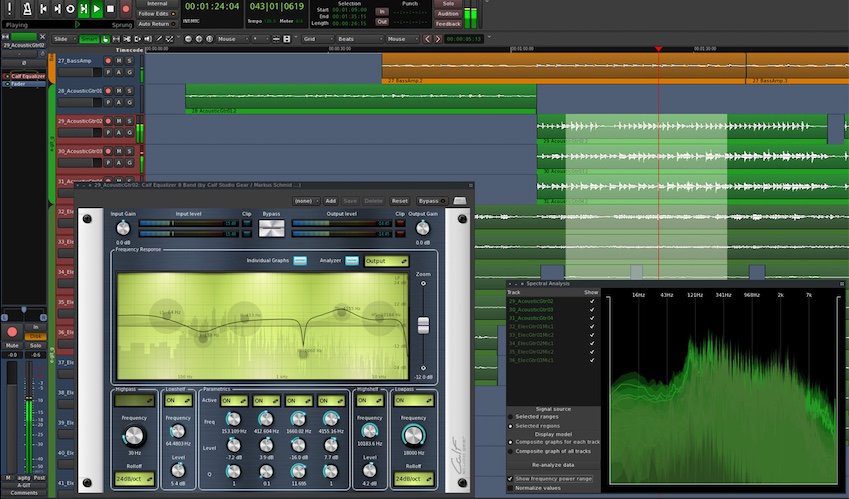Select the Selected ranges radio button
Viewport: 849px width, 499px height.
coord(510,417)
